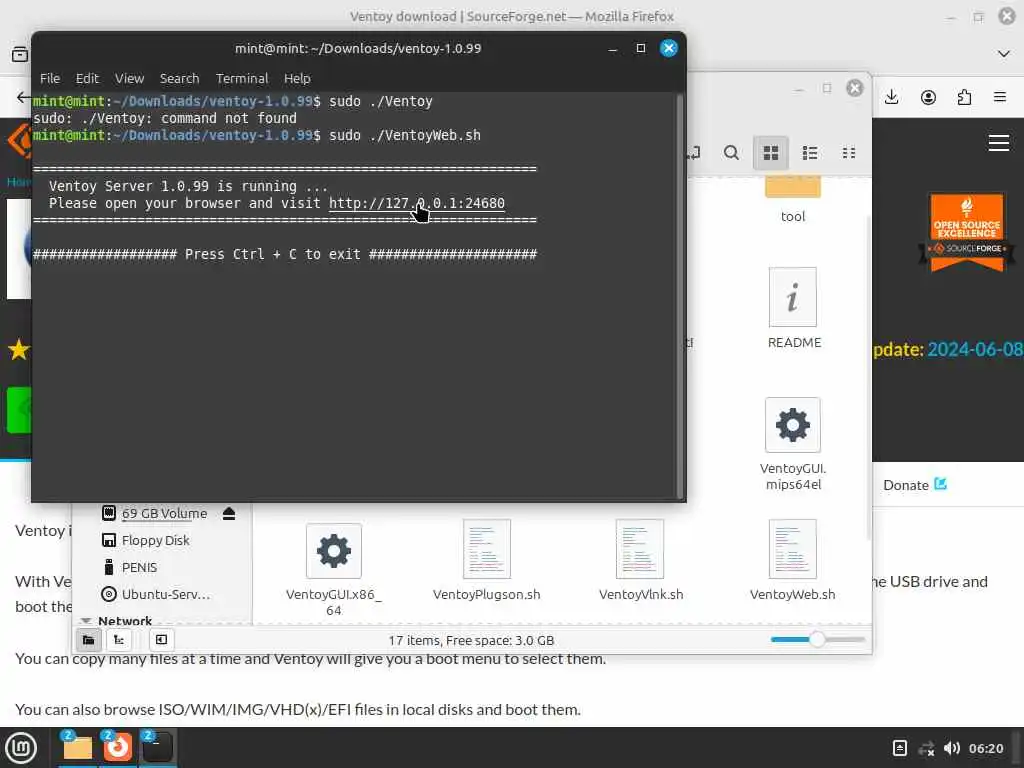Viewport: 1024px width, 768px height.
Task: Switch to Firefox from taskbar
Action: coord(118,748)
